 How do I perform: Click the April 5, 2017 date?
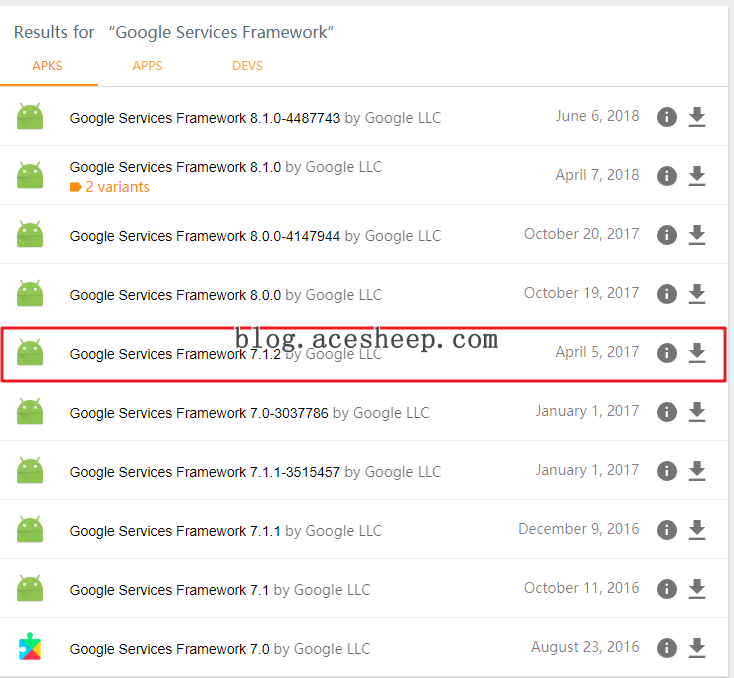[x=597, y=352]
